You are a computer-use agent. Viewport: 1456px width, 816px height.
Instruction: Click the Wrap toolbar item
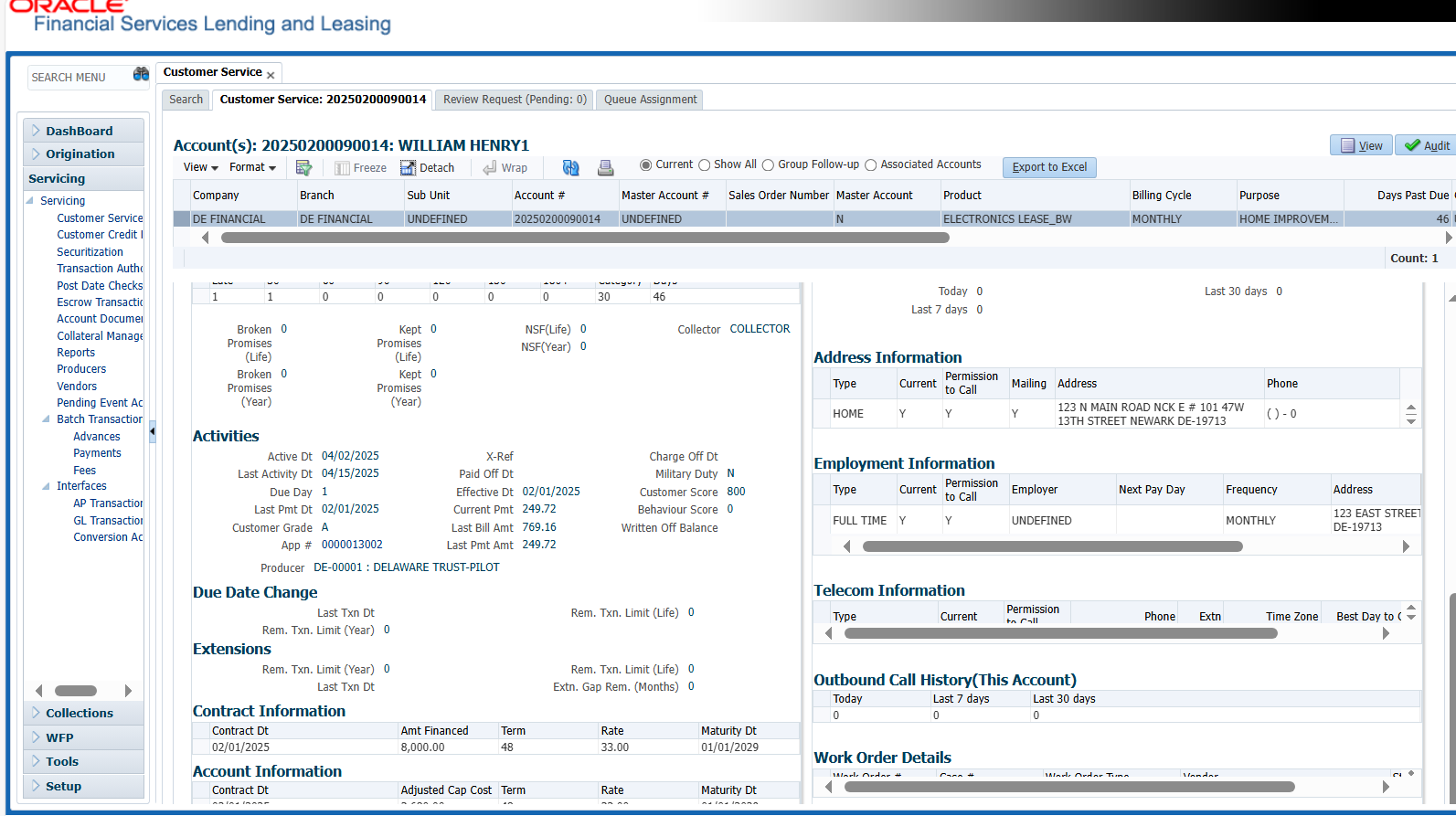click(x=505, y=168)
